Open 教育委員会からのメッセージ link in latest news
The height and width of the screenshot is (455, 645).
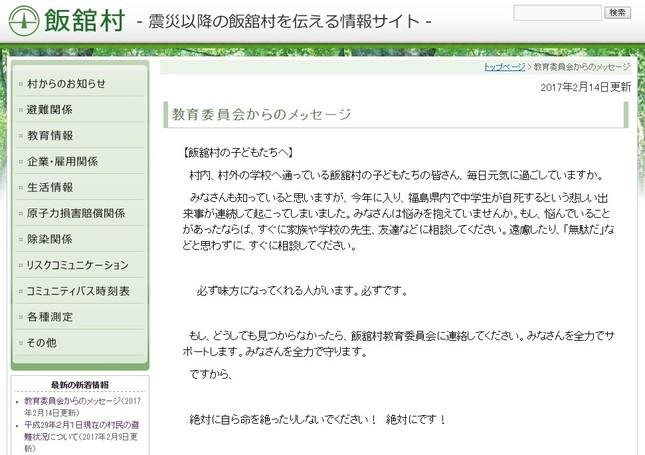coord(72,401)
